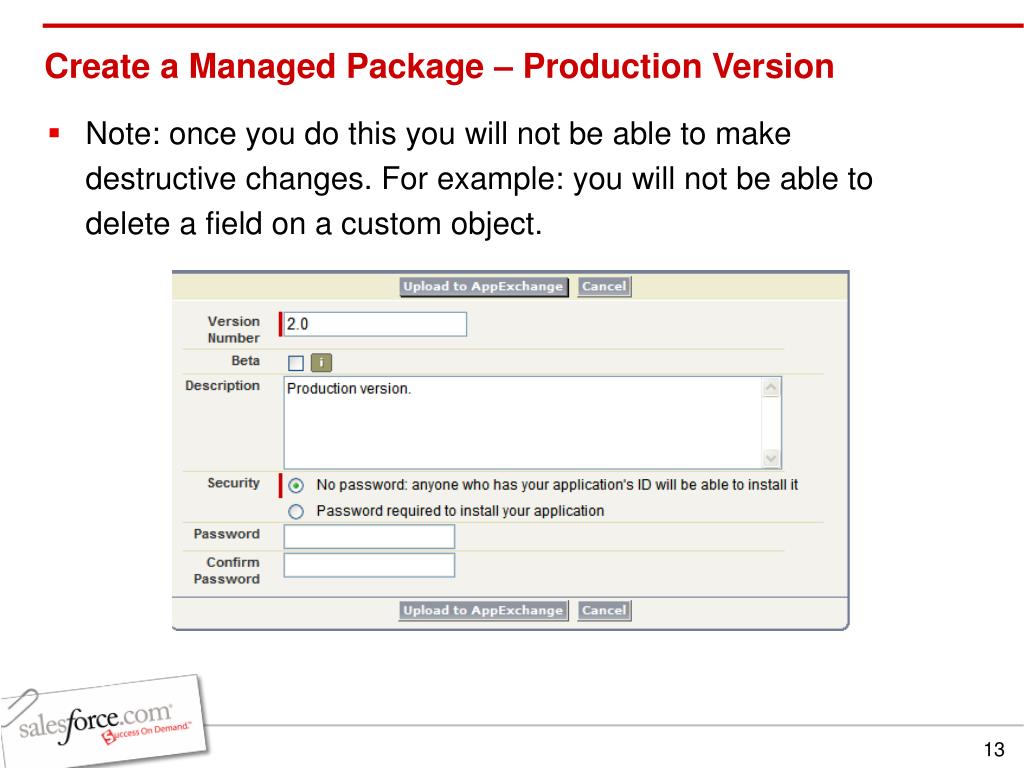Click the description scrollbar down arrow
Image resolution: width=1024 pixels, height=768 pixels.
point(771,458)
